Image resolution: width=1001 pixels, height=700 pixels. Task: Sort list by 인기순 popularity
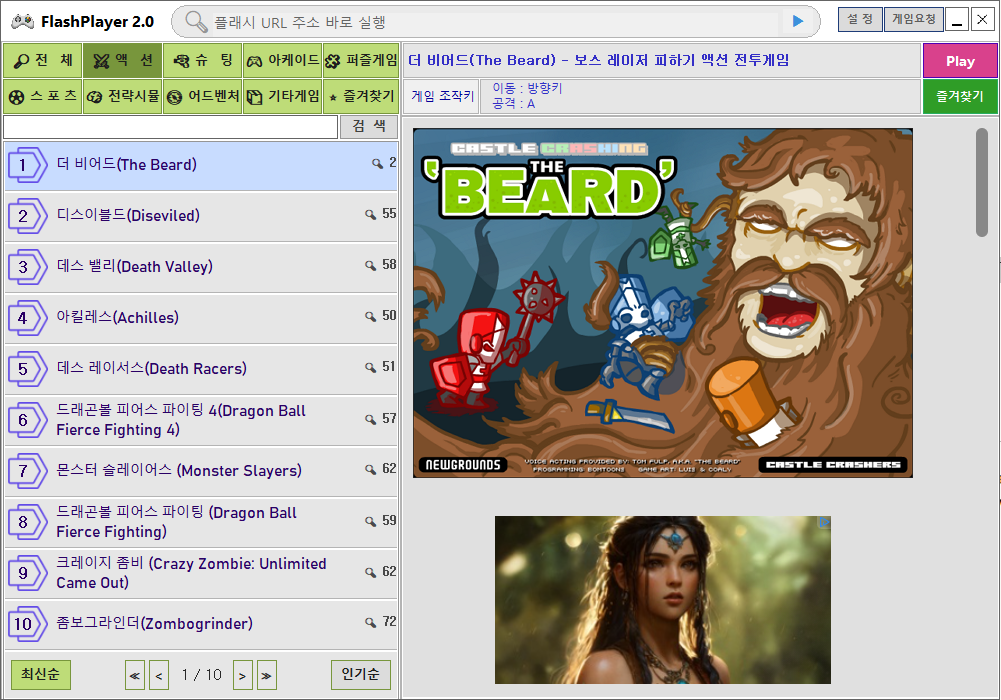361,674
